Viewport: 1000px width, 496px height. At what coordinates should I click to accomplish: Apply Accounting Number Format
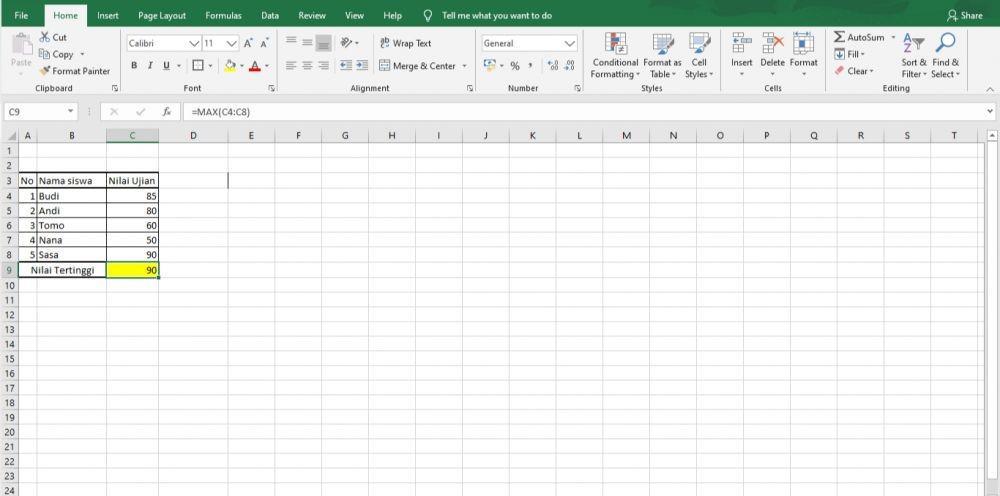tap(489, 66)
